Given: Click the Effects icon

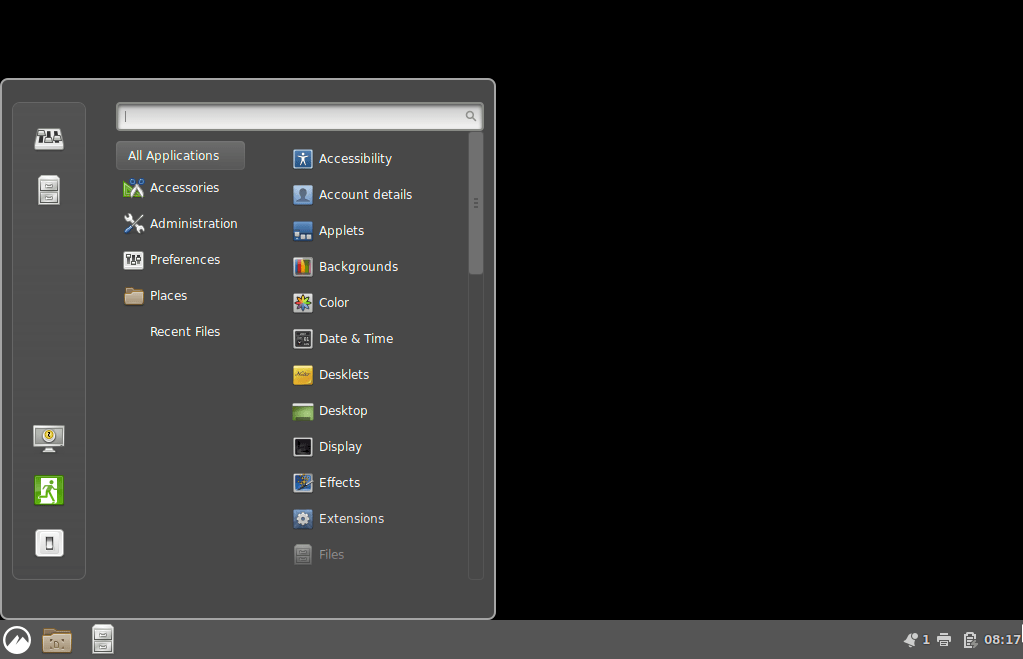Looking at the screenshot, I should pos(303,483).
